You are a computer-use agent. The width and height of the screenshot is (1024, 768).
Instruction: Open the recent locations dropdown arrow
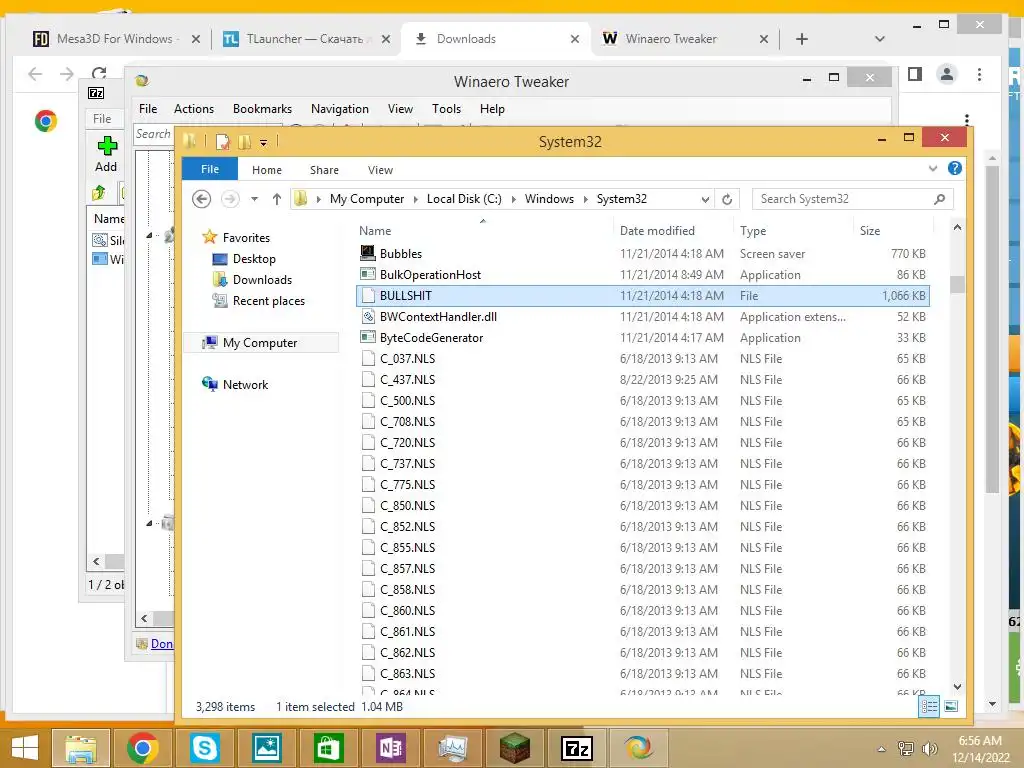[x=255, y=199]
